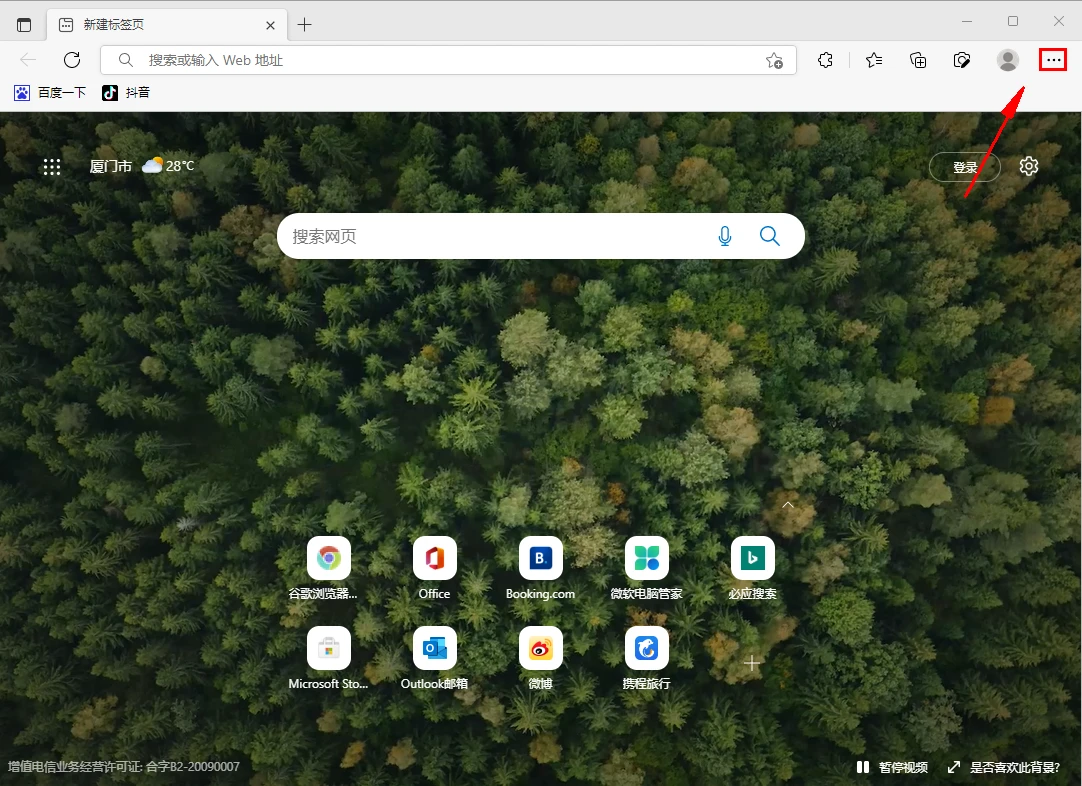
Task: Open the Favorites list icon
Action: coord(874,61)
